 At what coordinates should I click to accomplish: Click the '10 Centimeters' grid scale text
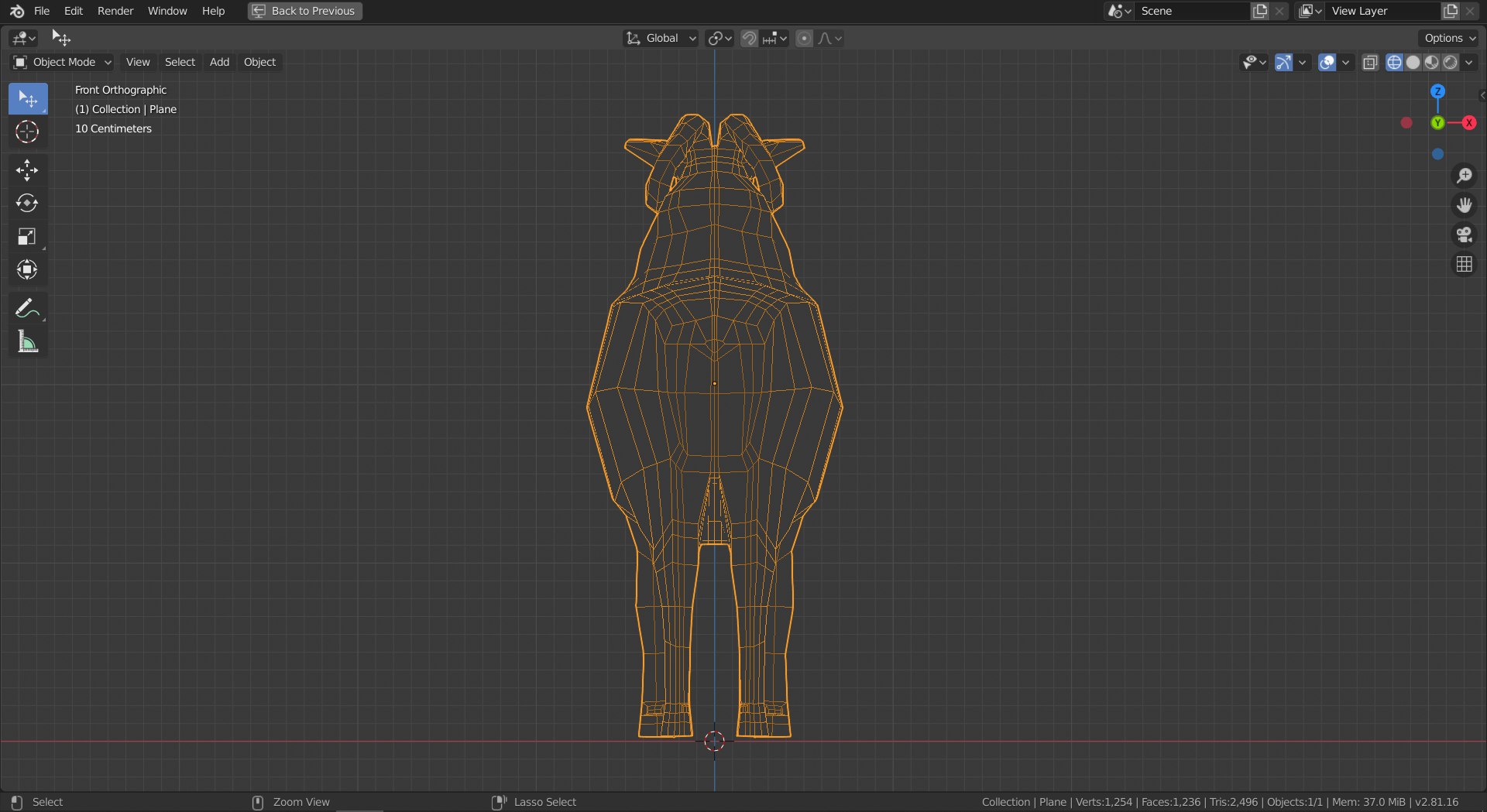pos(113,128)
